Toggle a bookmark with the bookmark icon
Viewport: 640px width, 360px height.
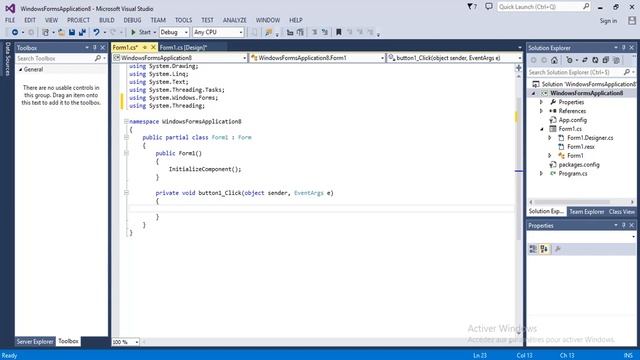[x=338, y=32]
